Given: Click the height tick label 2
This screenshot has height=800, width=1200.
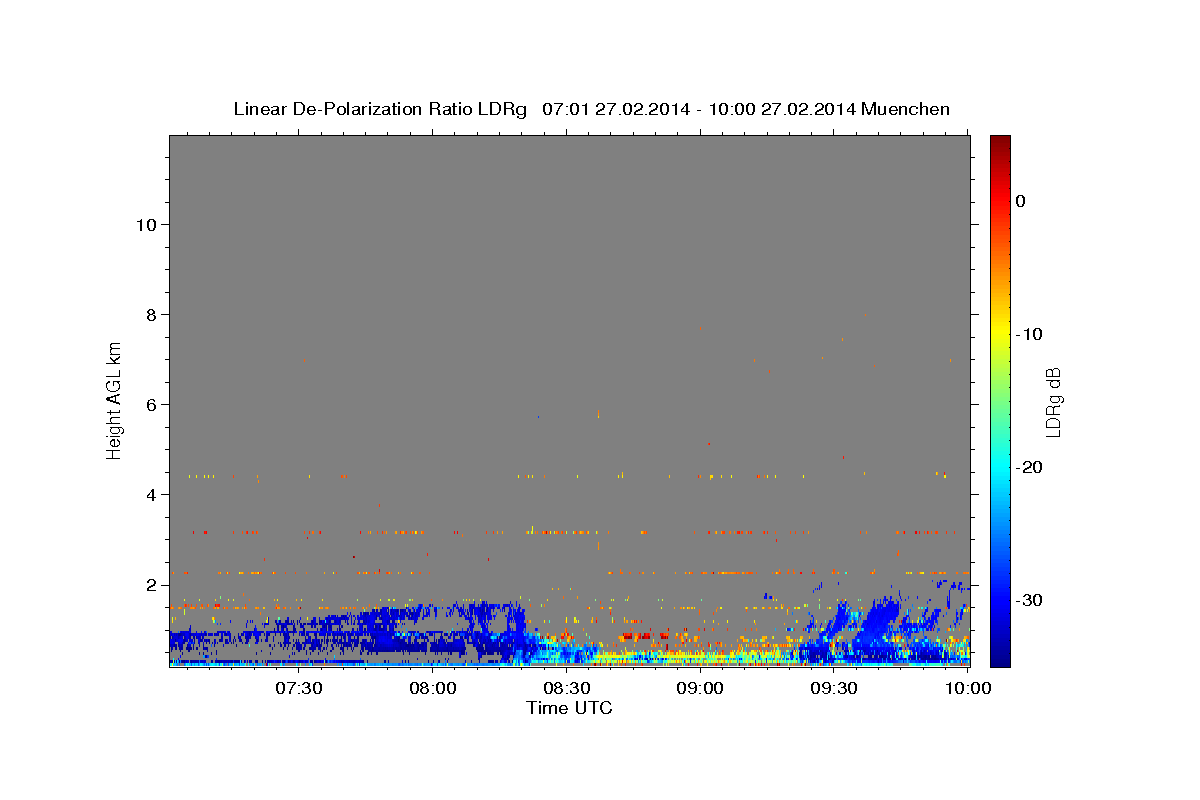Looking at the screenshot, I should click(152, 585).
